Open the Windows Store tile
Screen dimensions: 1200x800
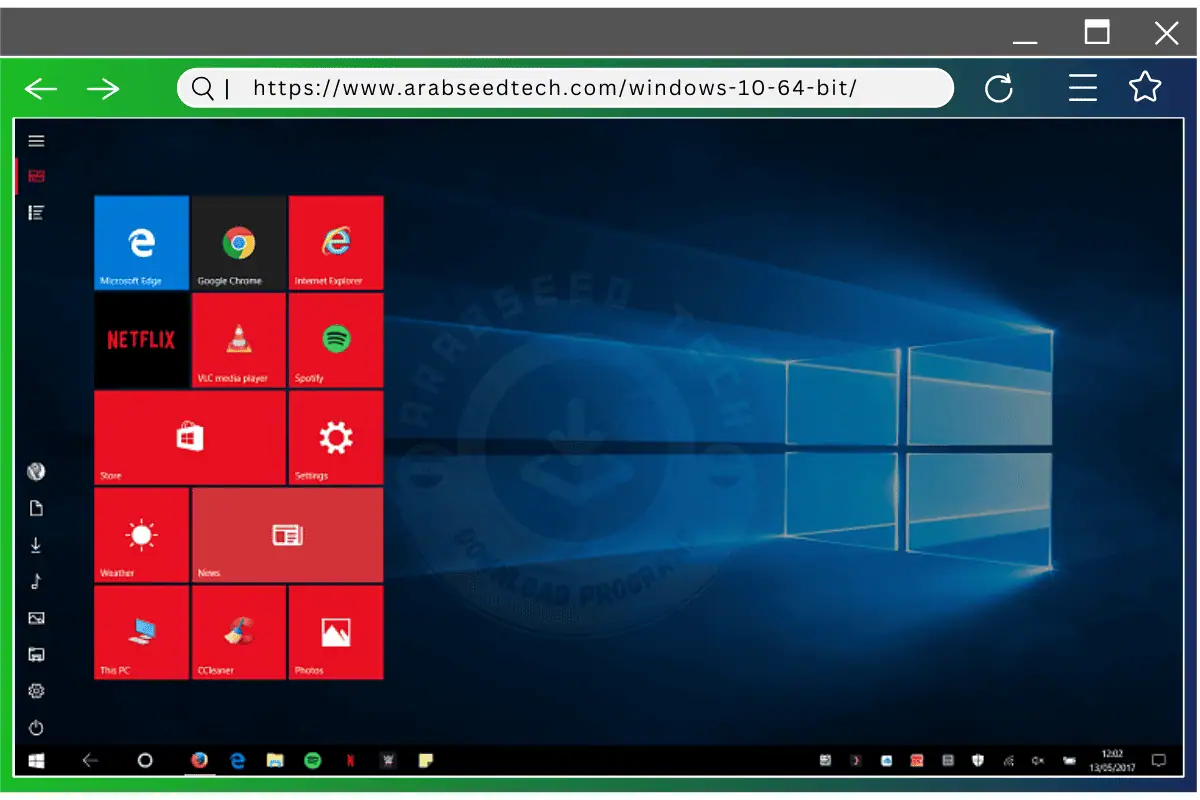[x=188, y=436]
